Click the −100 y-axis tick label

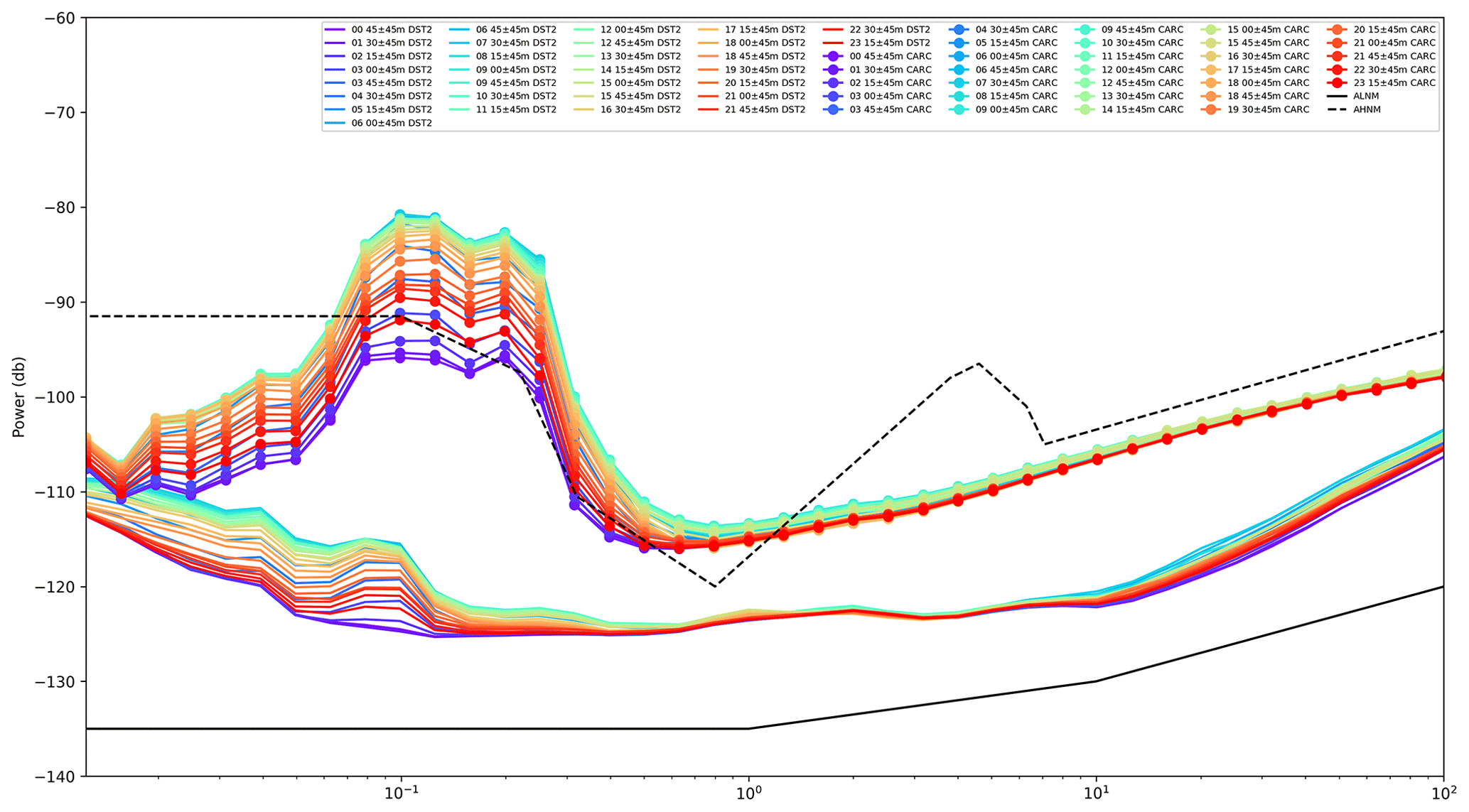click(56, 397)
